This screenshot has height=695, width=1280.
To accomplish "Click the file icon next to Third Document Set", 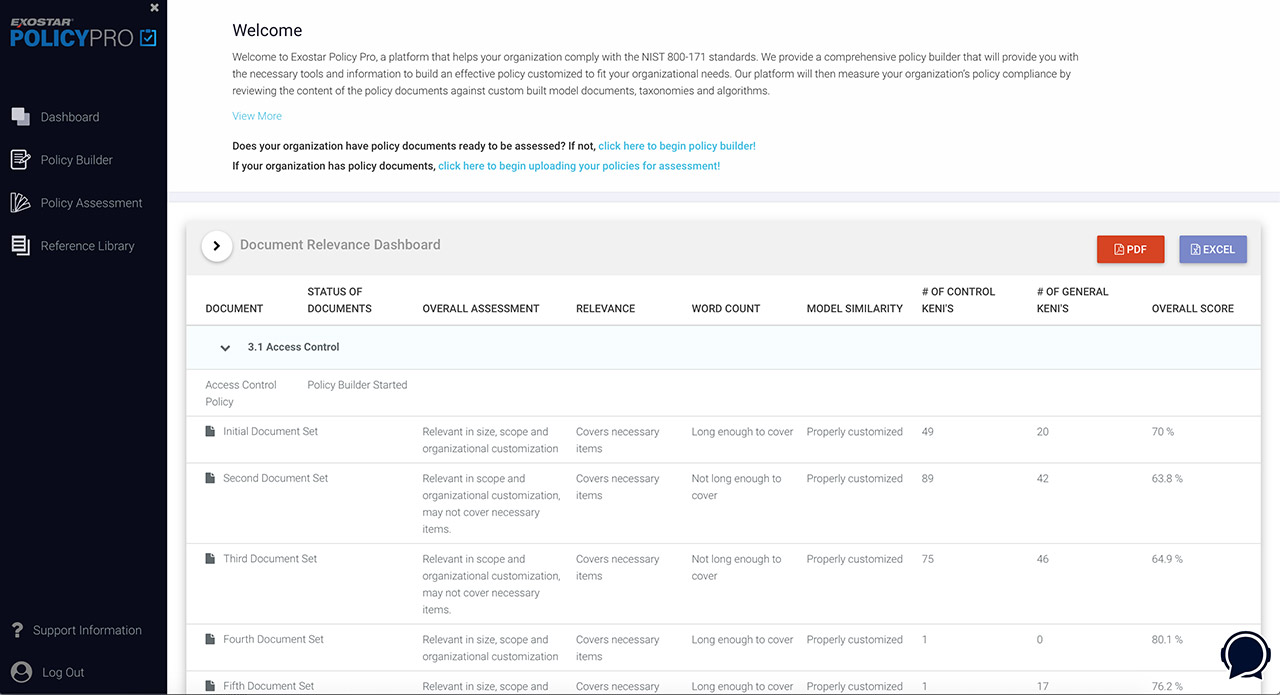I will tap(210, 558).
